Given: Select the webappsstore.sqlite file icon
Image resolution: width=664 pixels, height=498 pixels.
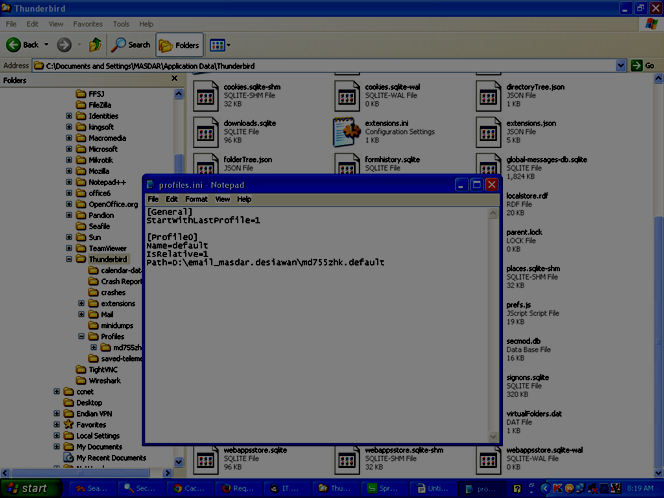Looking at the screenshot, I should click(x=206, y=459).
